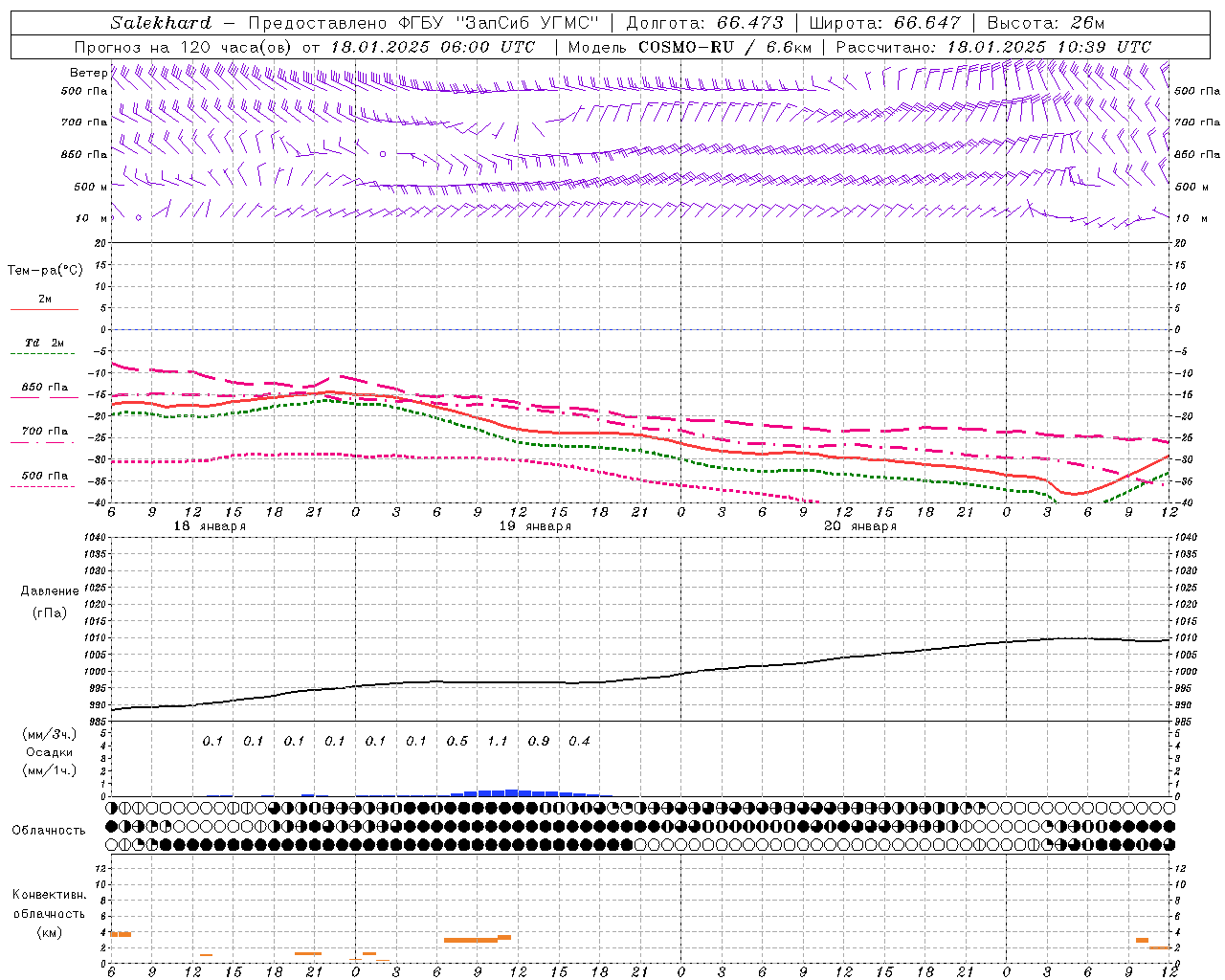
Task: Click the Тем-ра(°C) temperature panel label
Action: click(45, 271)
